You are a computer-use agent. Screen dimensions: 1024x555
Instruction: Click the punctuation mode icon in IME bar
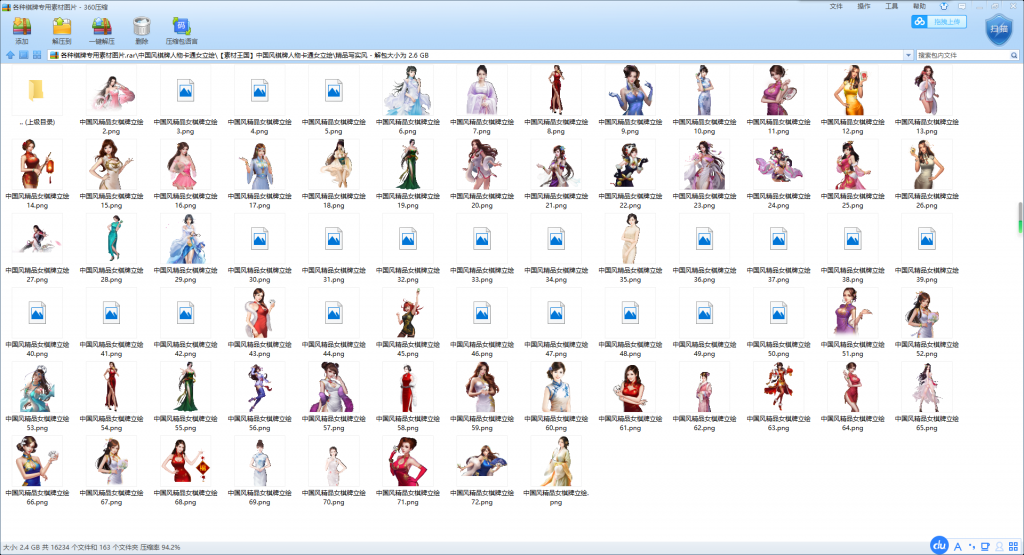point(972,547)
